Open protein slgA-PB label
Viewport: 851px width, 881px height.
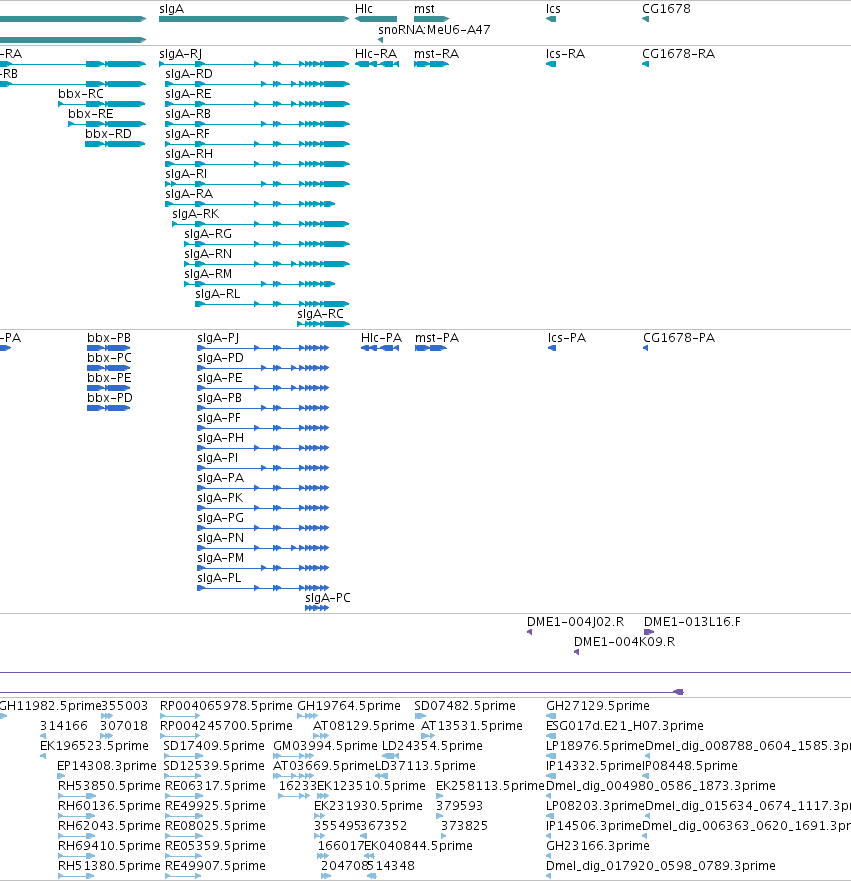[x=220, y=398]
